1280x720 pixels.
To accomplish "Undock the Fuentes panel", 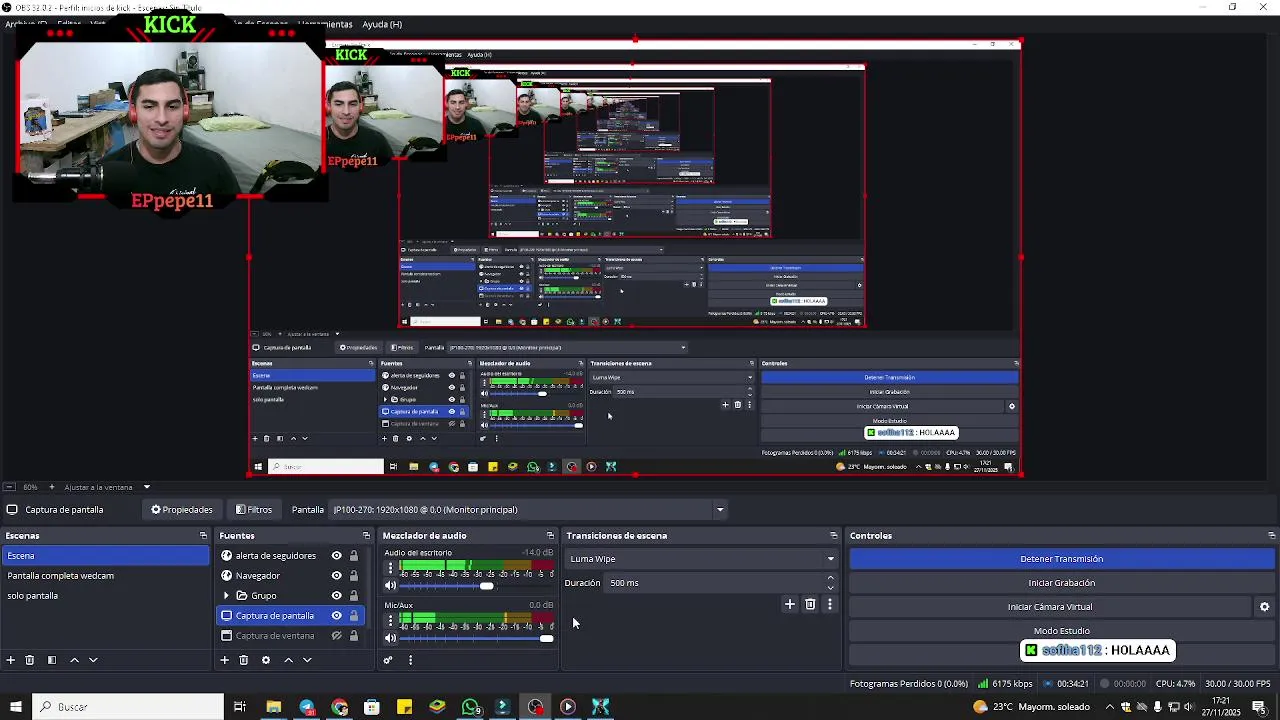I will [366, 536].
